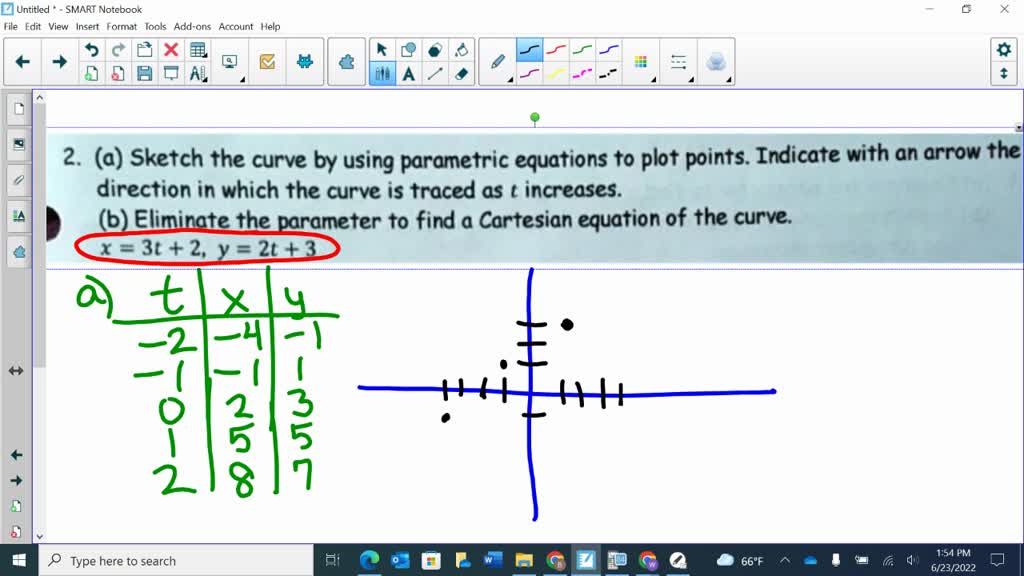Expand the hidden system tray icons chevron
This screenshot has height=576, width=1024.
[x=786, y=561]
